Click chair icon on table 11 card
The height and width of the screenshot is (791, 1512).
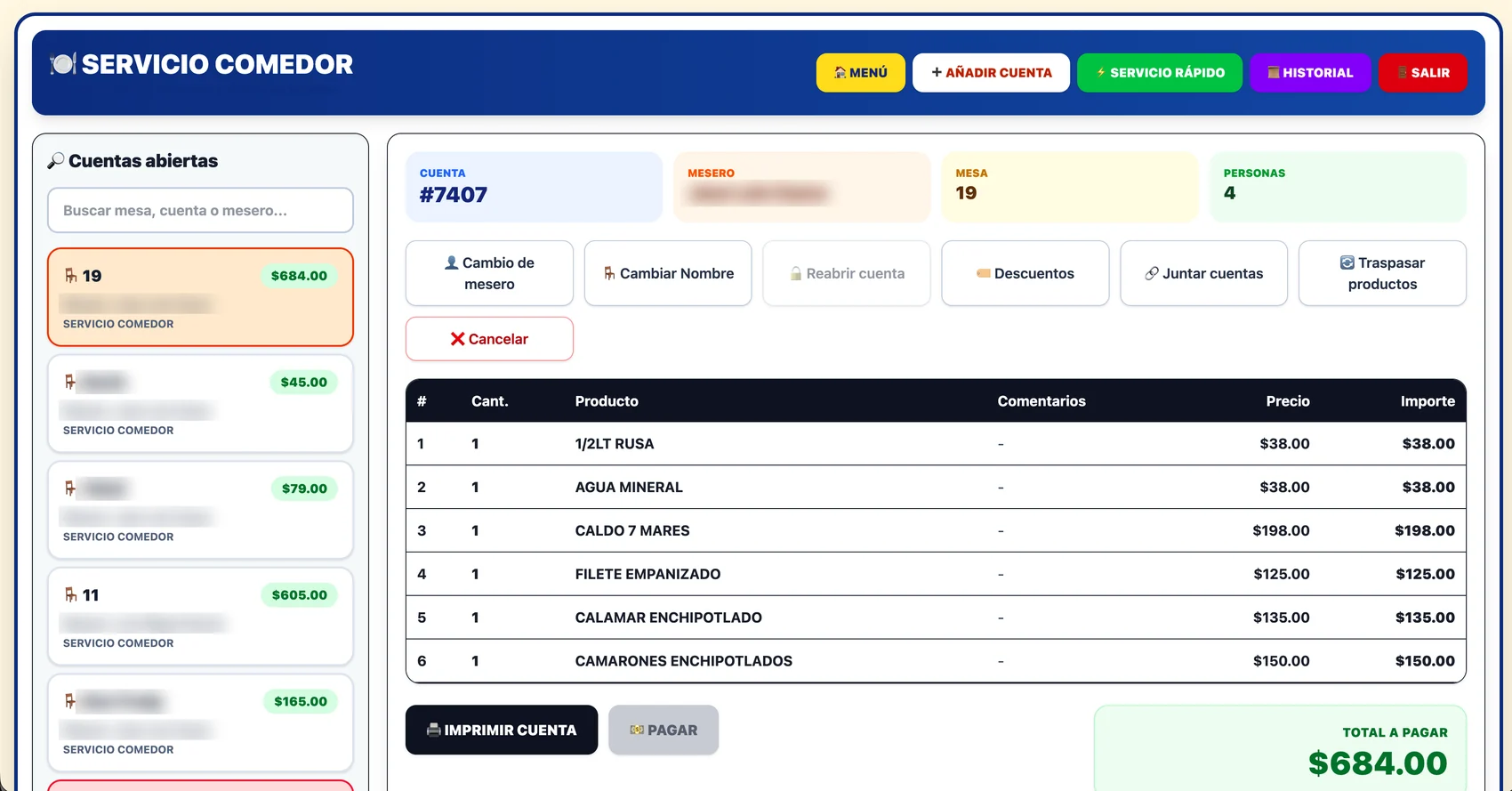(71, 594)
